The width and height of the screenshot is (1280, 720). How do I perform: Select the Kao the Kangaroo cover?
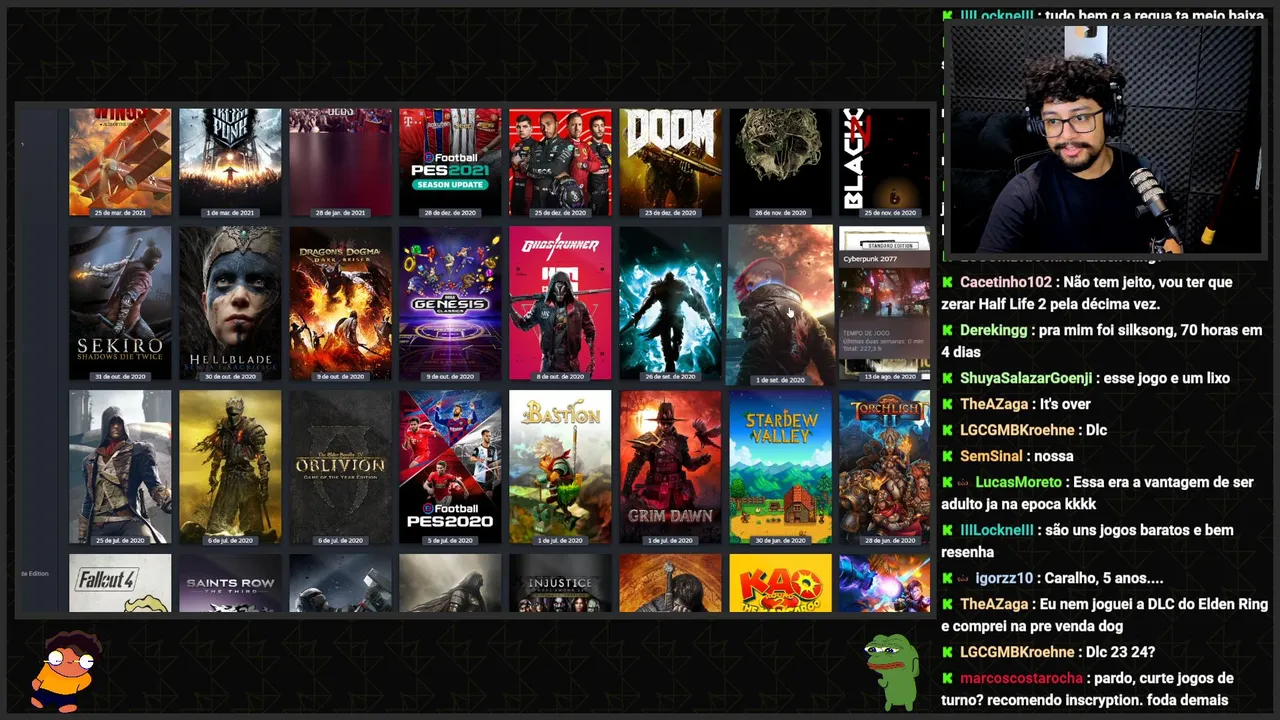coord(780,583)
